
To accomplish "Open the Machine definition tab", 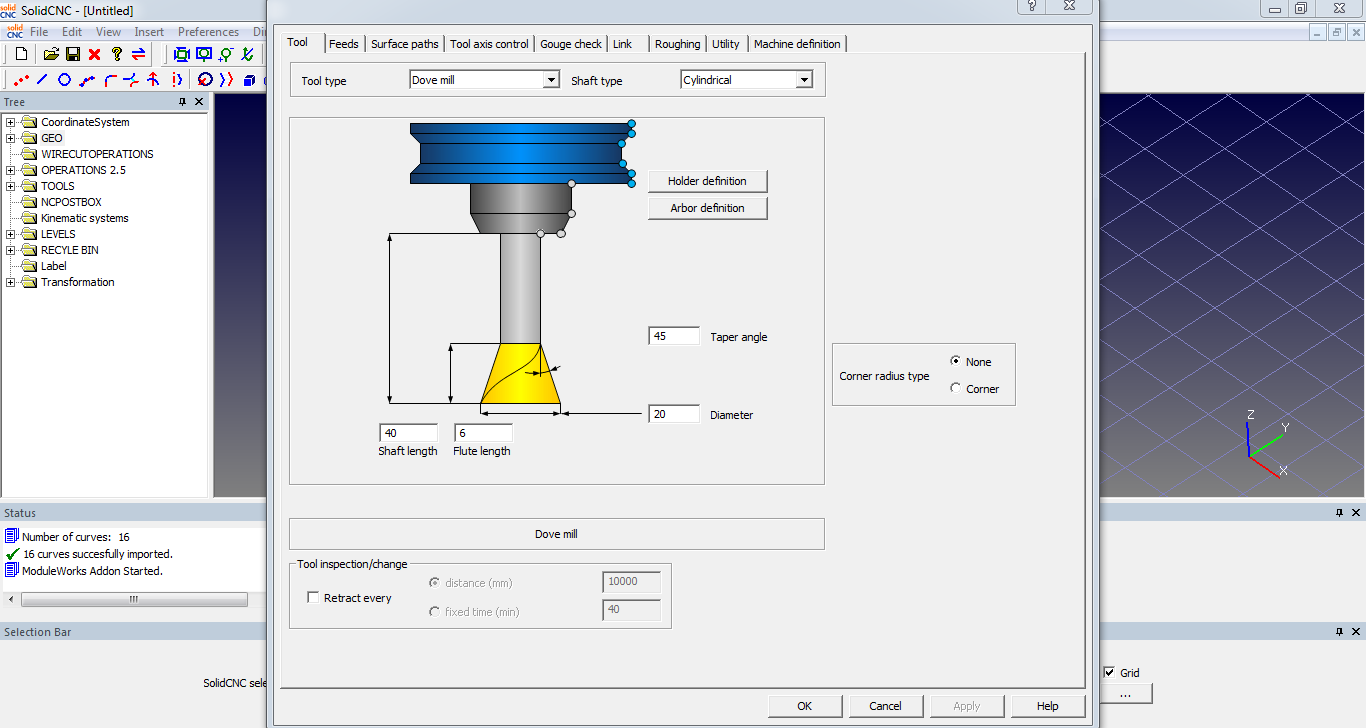I will 797,44.
